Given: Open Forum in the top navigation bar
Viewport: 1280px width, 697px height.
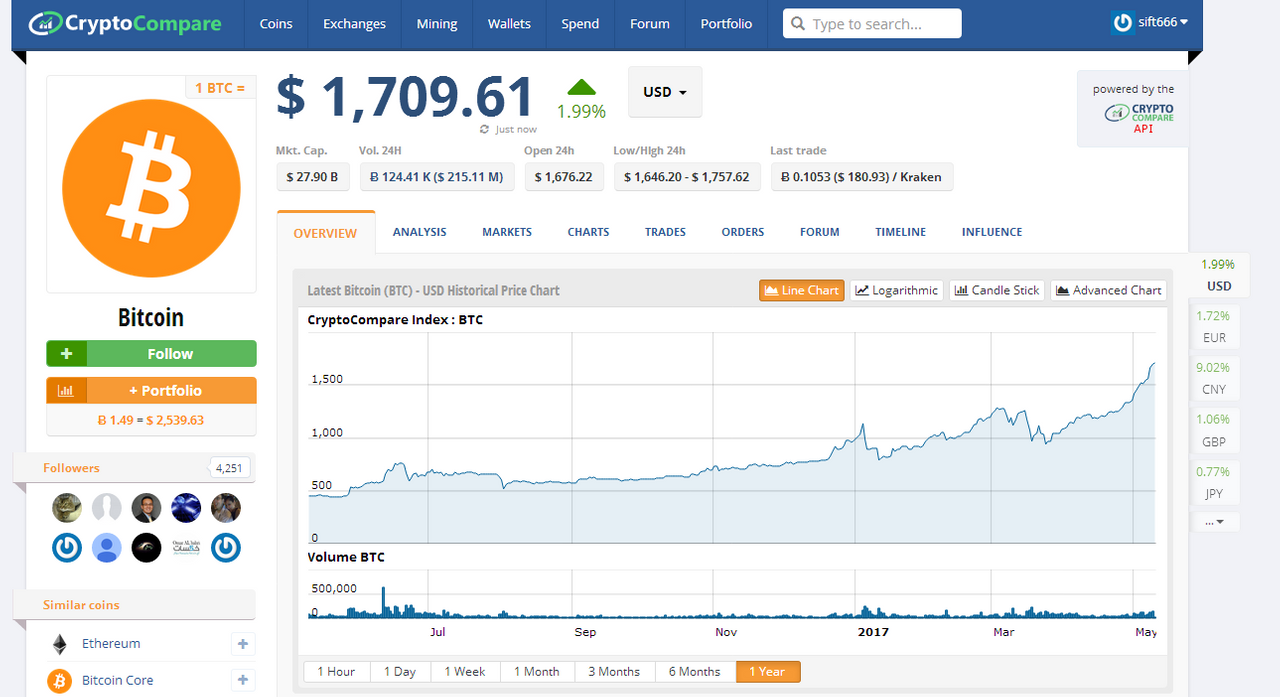Looking at the screenshot, I should point(650,24).
